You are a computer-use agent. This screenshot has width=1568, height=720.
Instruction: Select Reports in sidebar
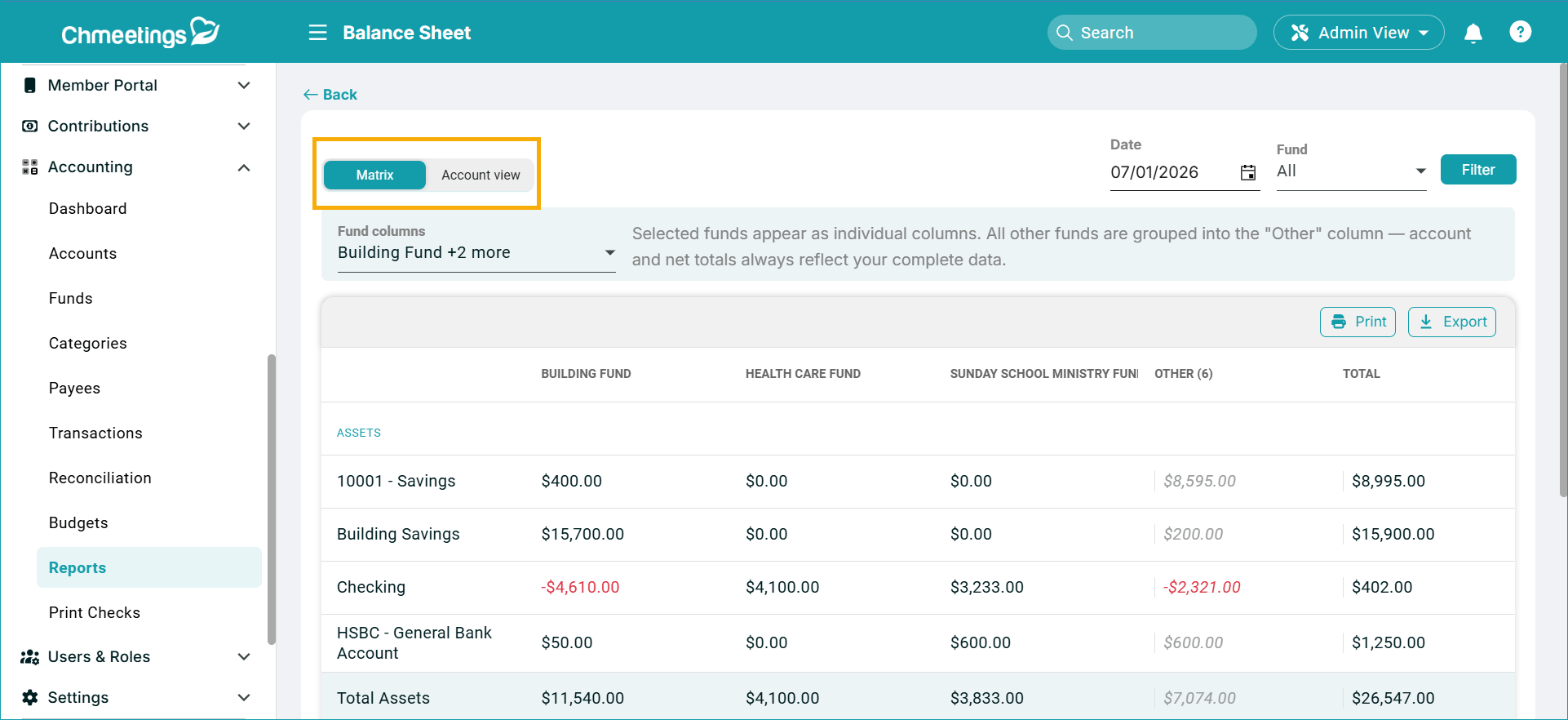(x=149, y=567)
